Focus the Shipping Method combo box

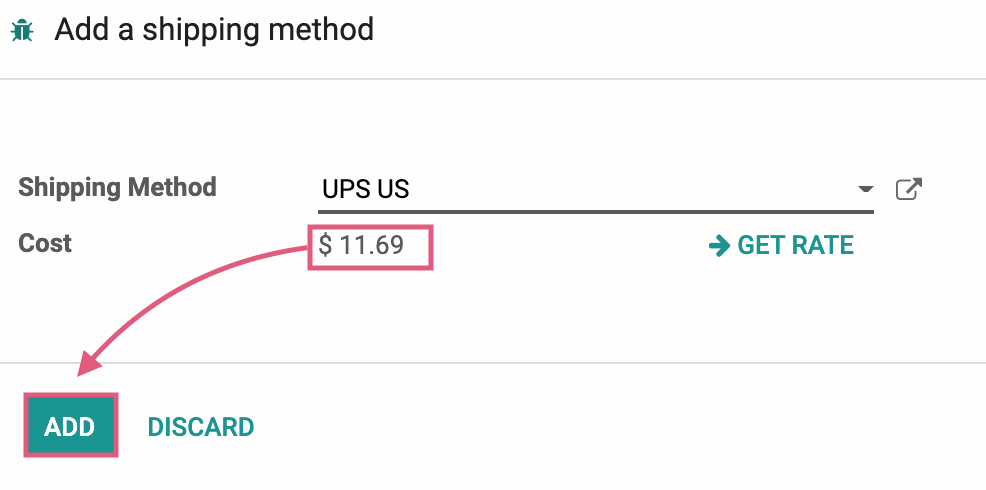click(x=595, y=189)
